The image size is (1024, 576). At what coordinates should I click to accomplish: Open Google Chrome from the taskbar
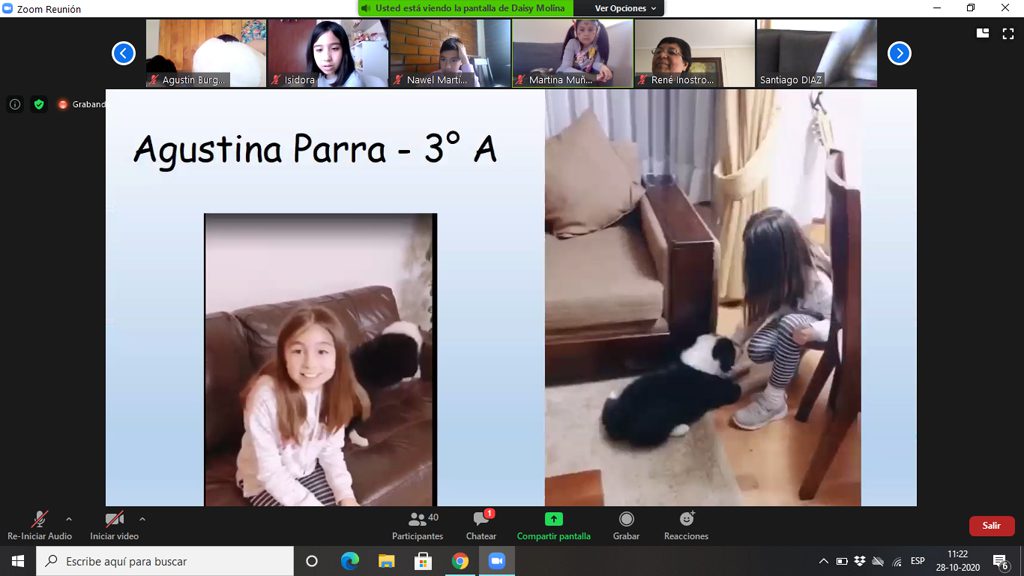[x=459, y=562]
